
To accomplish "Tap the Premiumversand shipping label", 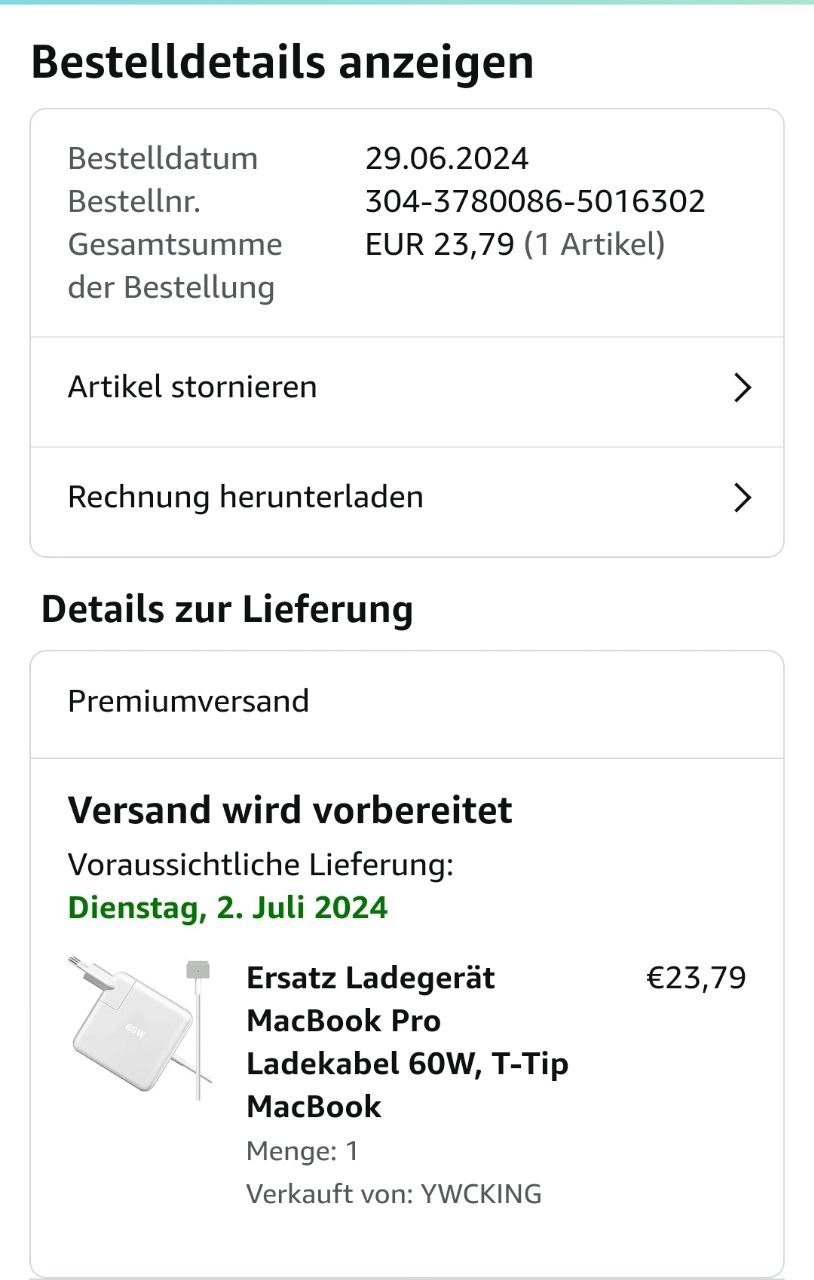I will coord(188,701).
